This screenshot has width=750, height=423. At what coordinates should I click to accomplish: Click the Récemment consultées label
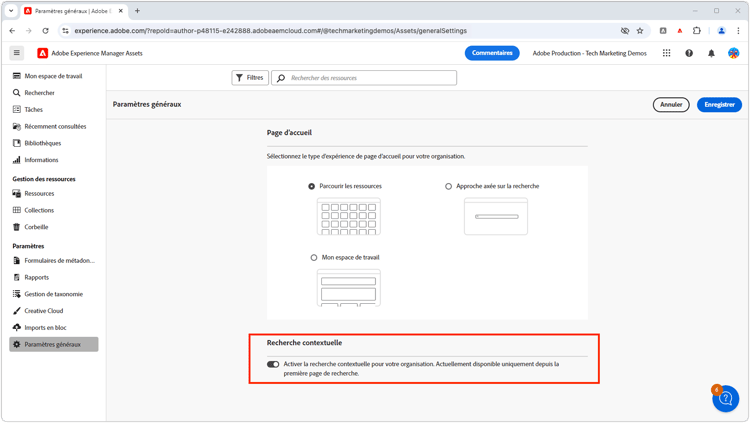(55, 126)
